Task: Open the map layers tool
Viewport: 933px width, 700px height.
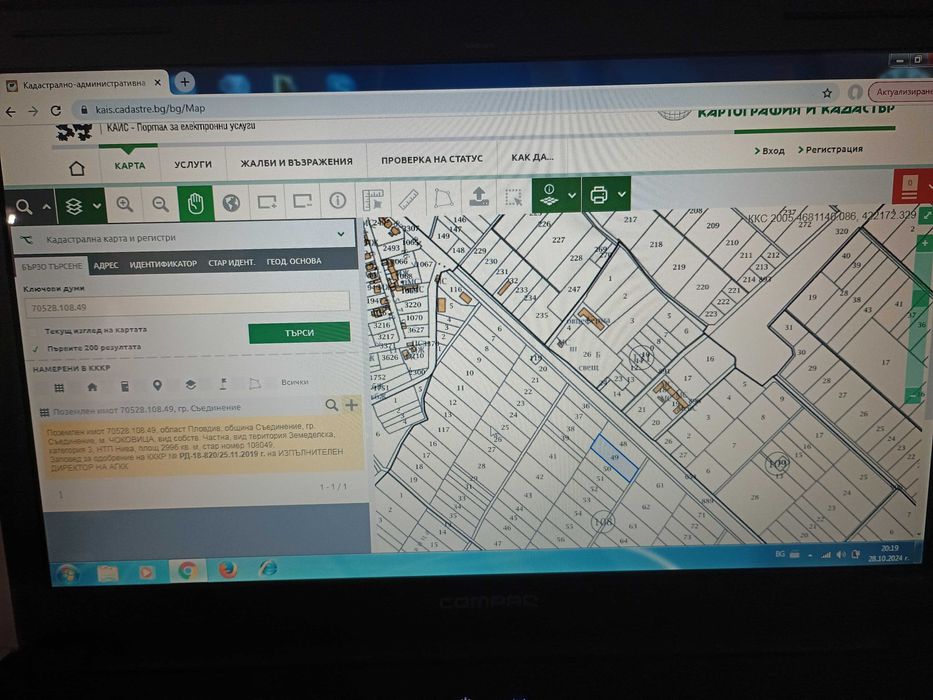Action: (x=74, y=207)
